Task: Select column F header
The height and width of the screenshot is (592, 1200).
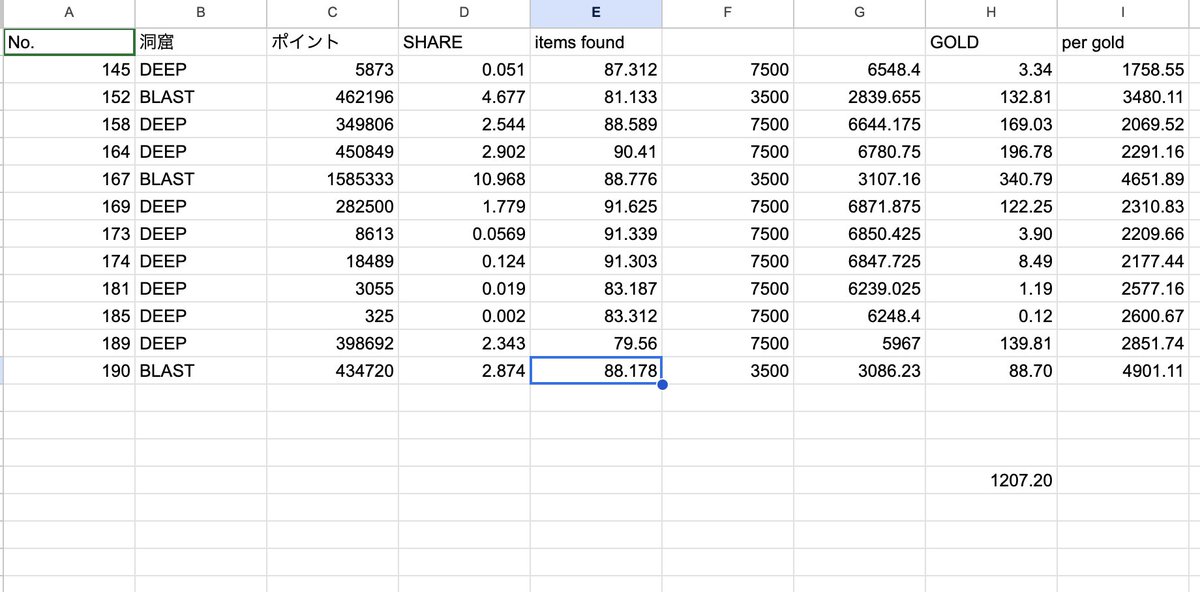Action: tap(727, 12)
